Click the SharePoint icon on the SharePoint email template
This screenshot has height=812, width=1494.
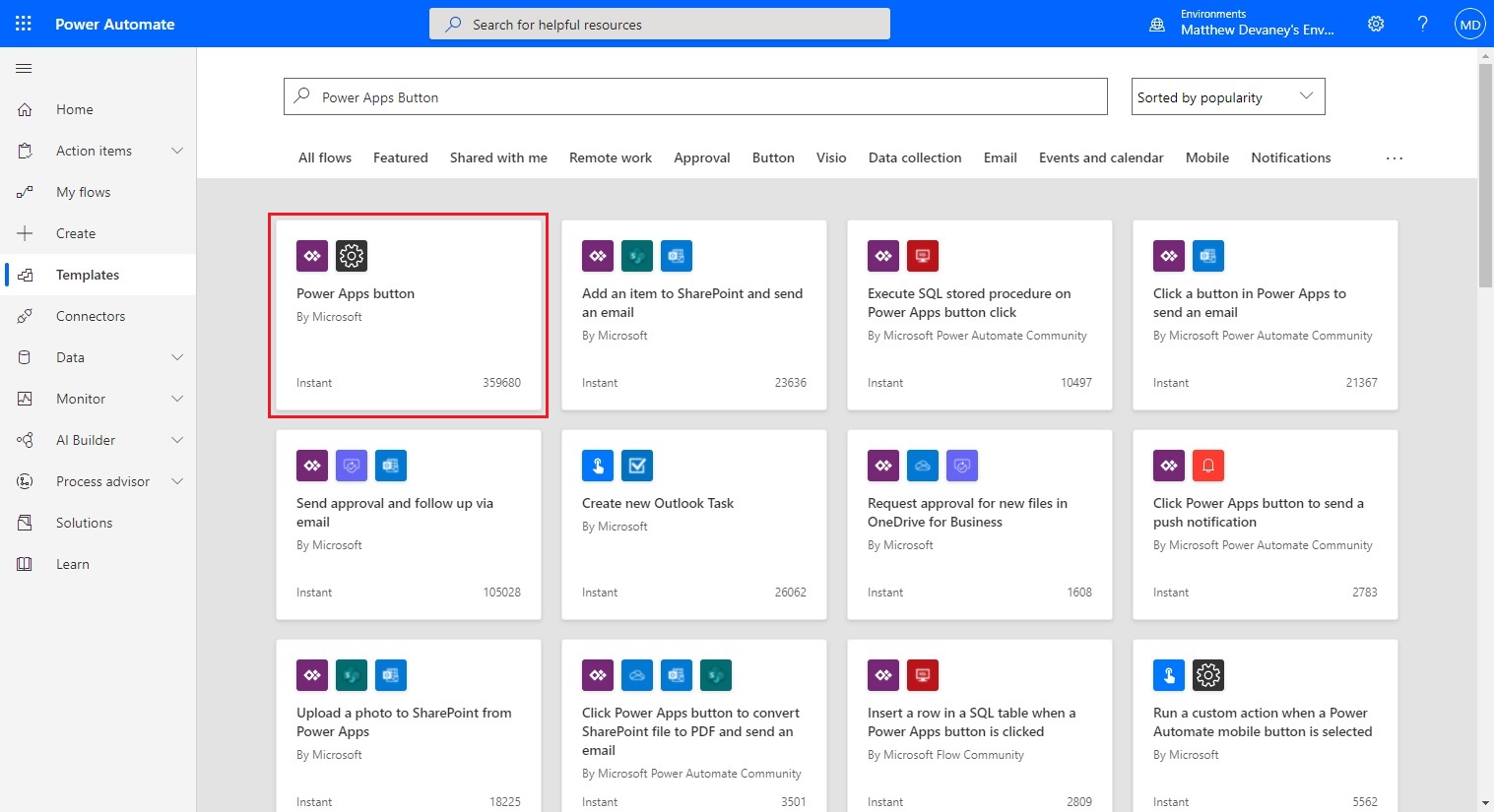[x=637, y=255]
